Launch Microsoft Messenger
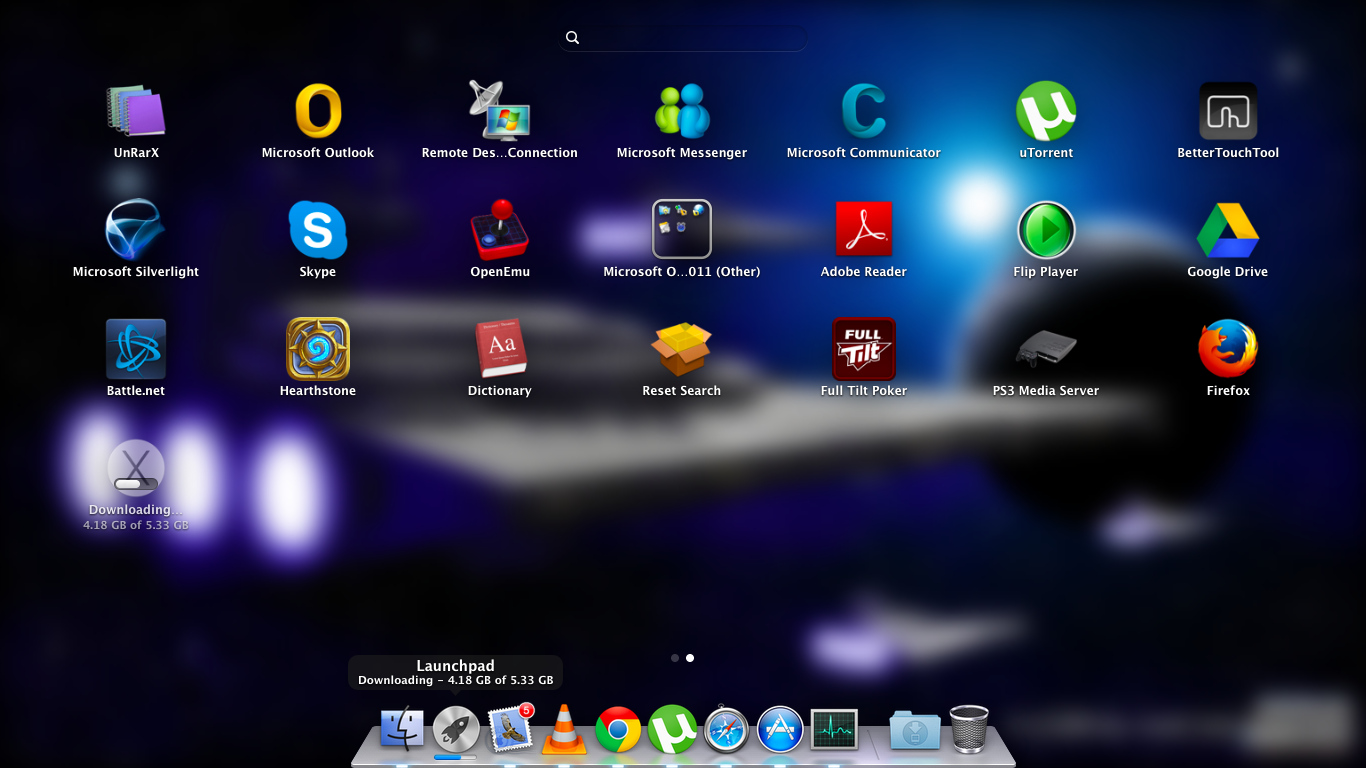This screenshot has height=768, width=1366. pyautogui.click(x=682, y=111)
